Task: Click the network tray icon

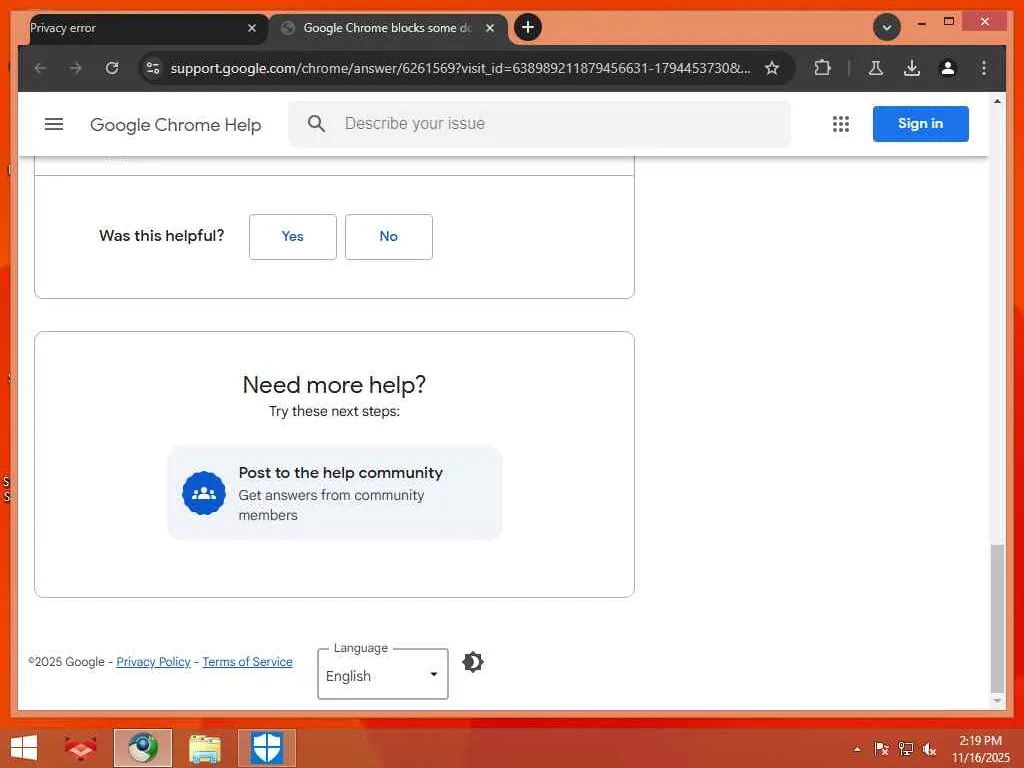Action: (x=905, y=749)
